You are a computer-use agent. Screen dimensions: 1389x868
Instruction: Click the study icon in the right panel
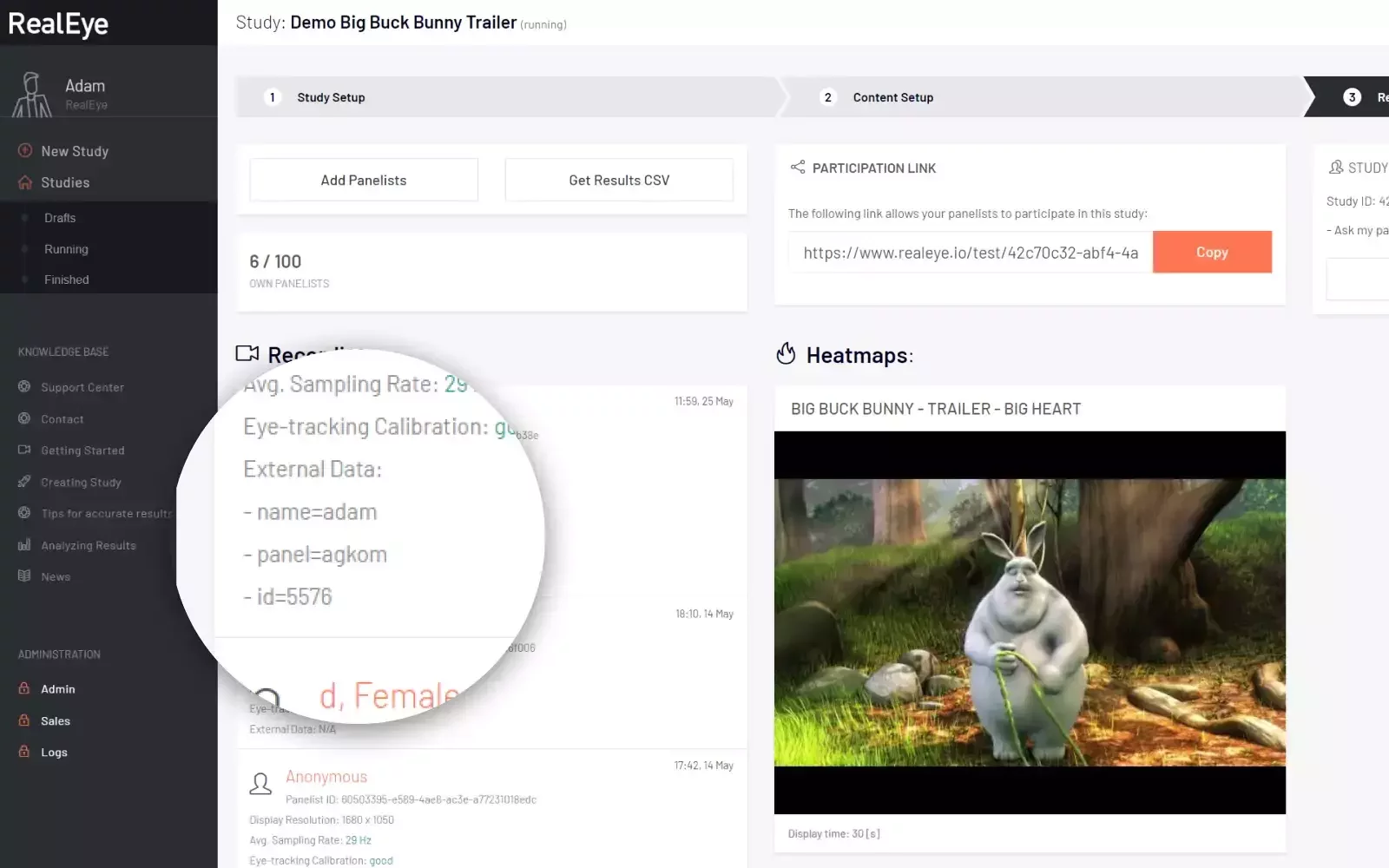(x=1336, y=167)
